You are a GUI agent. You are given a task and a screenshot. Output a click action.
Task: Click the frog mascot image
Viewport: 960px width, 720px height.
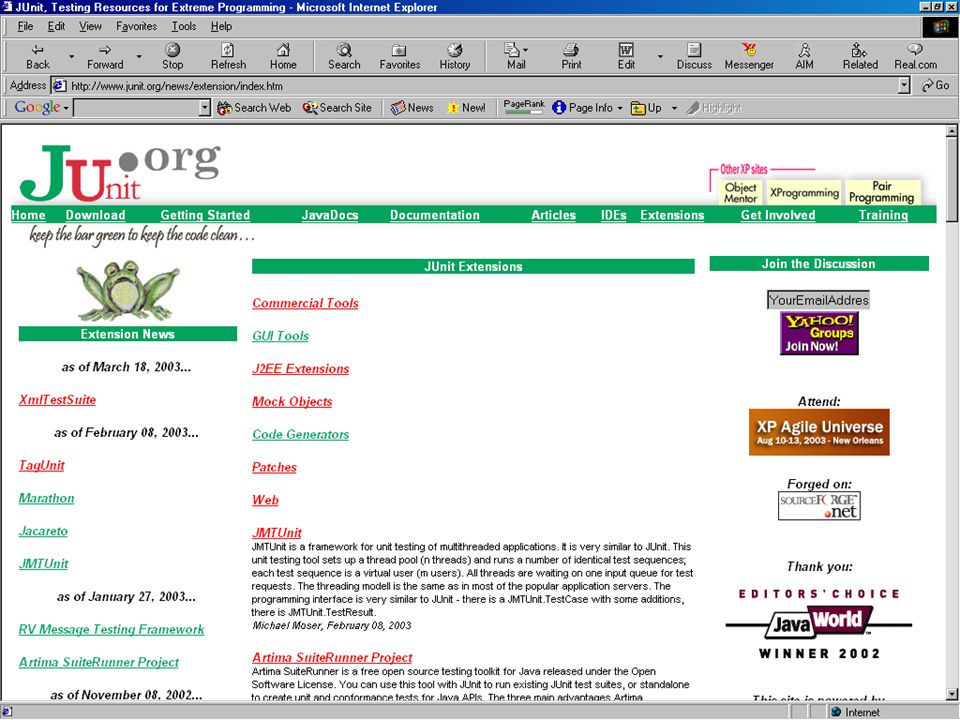[x=127, y=290]
